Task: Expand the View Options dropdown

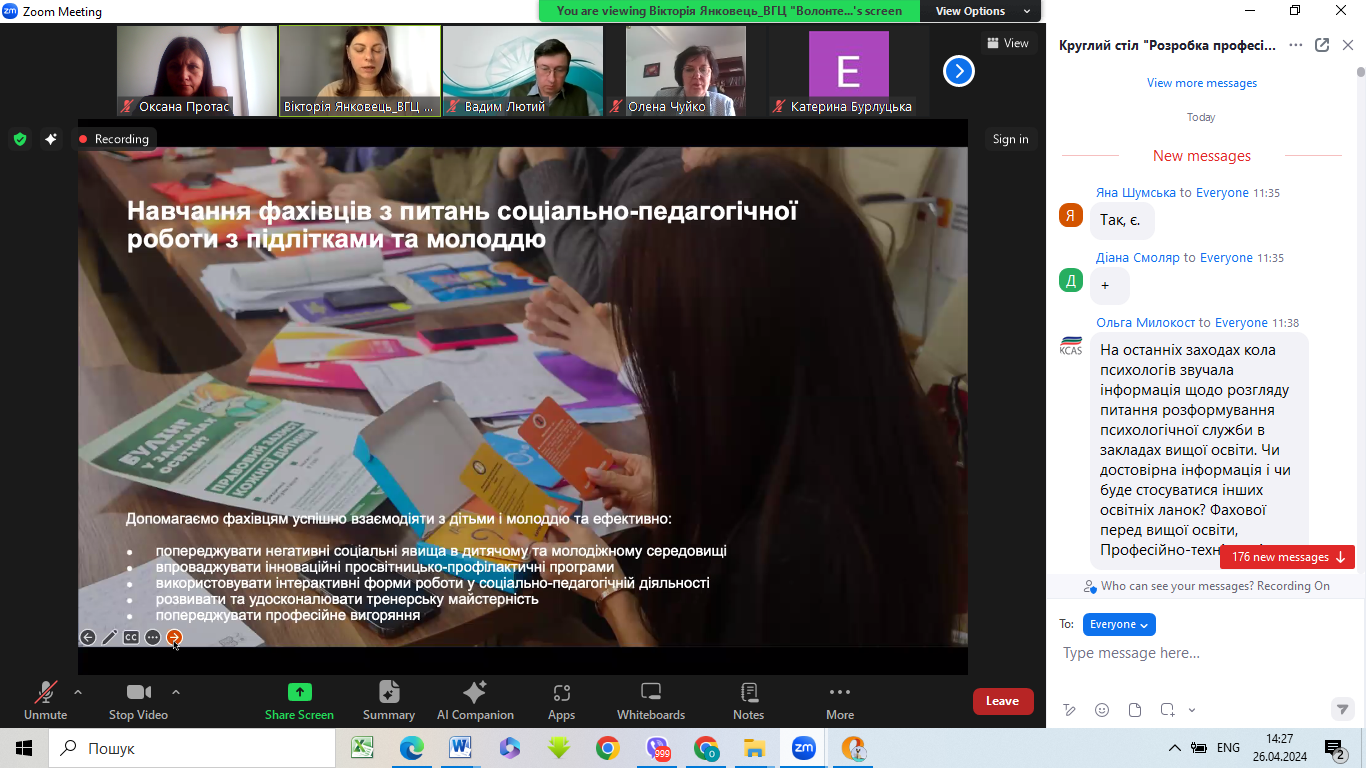Action: coord(979,11)
